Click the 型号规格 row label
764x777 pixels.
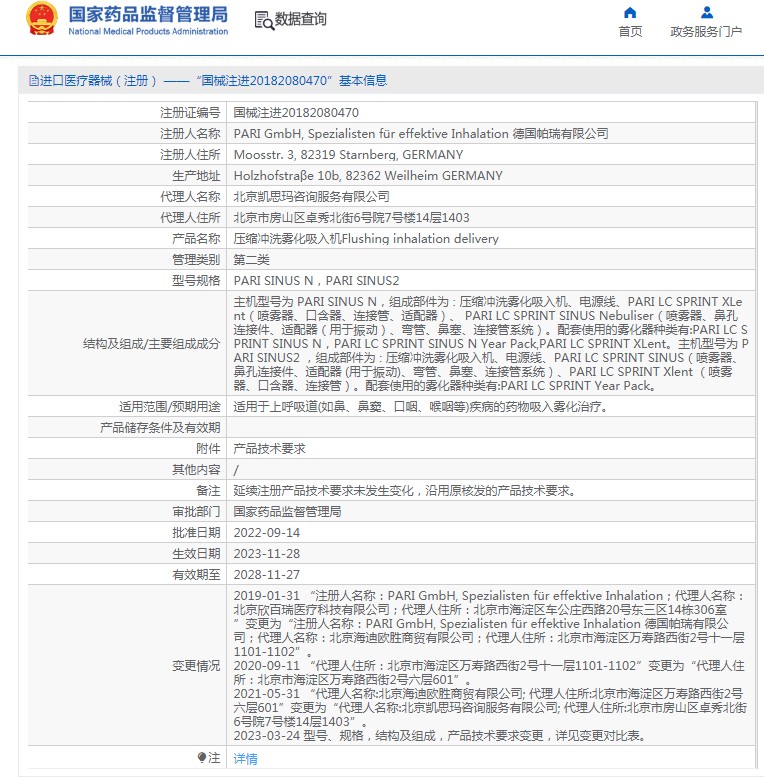pos(196,280)
